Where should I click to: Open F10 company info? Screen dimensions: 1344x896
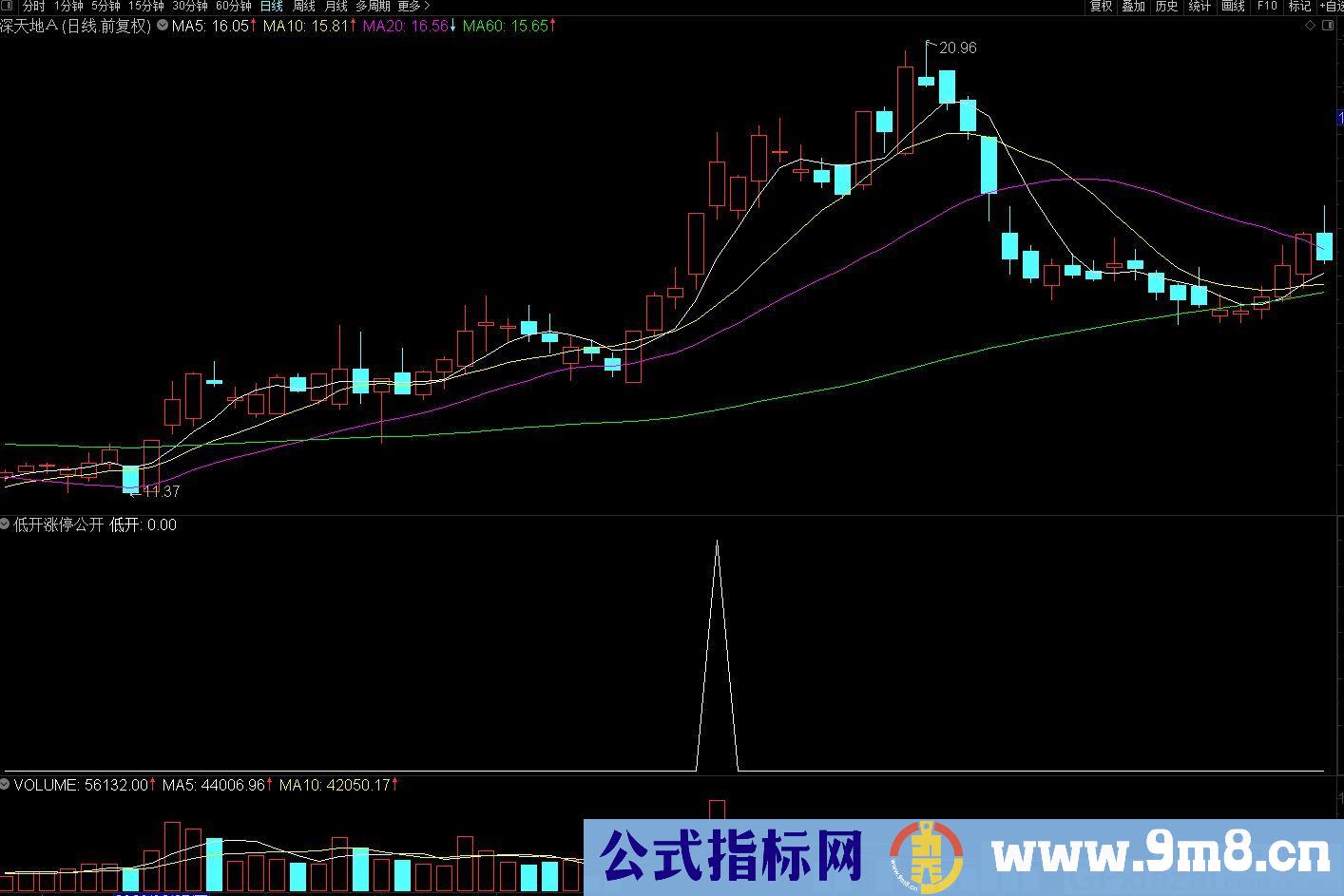point(1266,6)
